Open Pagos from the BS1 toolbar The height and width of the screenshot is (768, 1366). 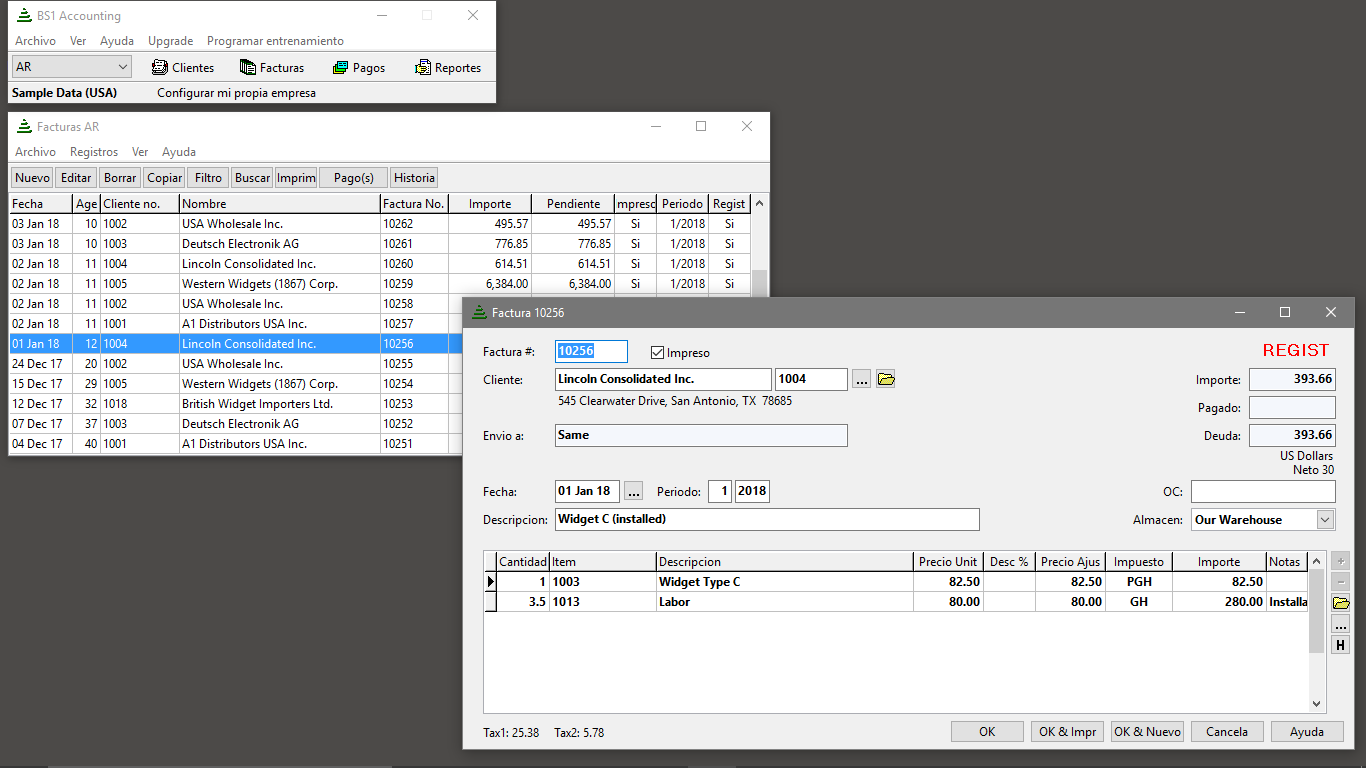[x=358, y=68]
